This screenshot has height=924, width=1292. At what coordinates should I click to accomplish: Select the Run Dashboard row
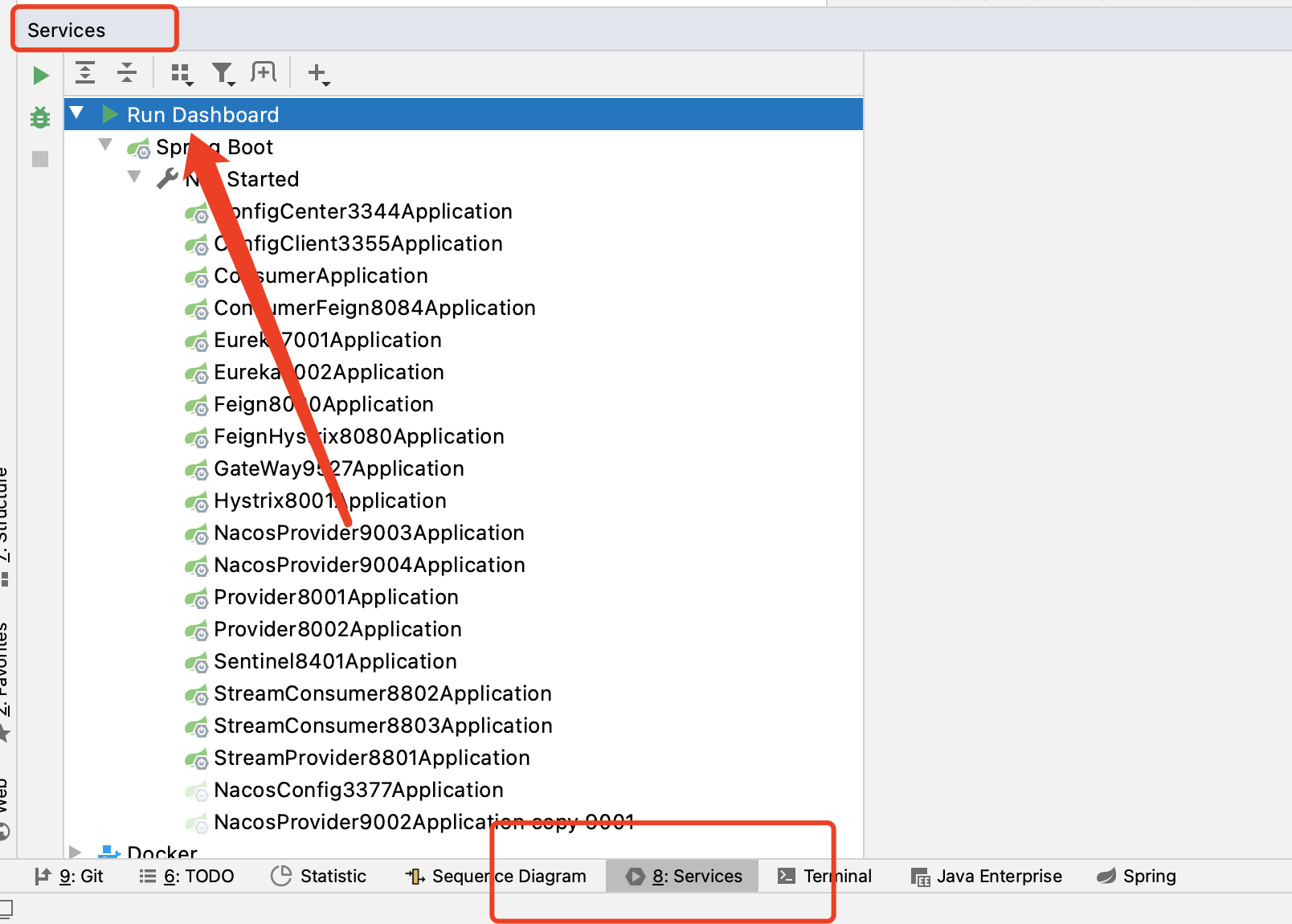click(x=464, y=114)
